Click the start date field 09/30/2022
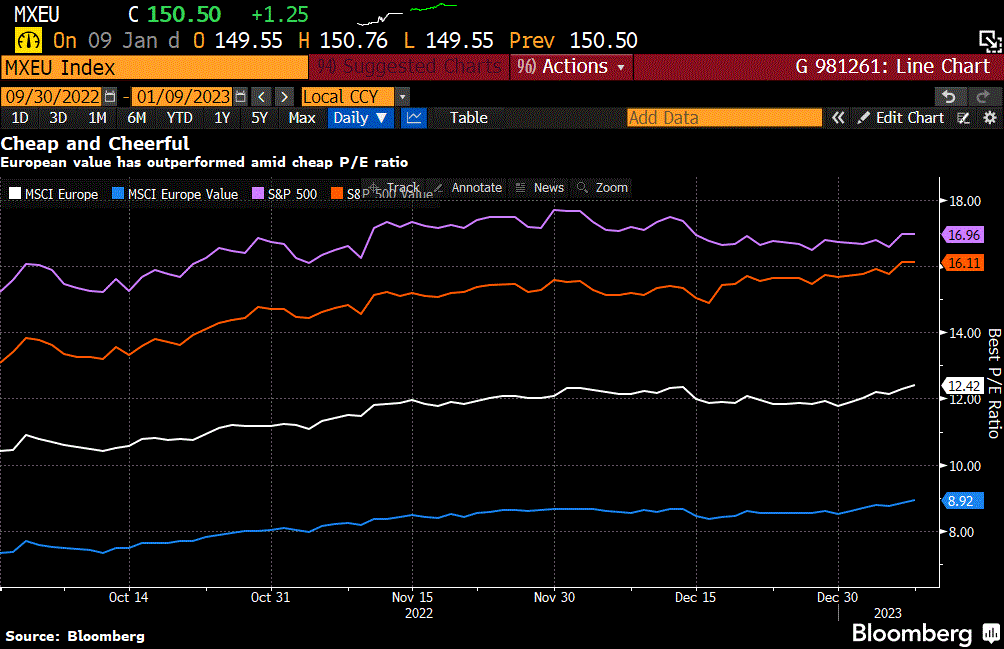The image size is (1004, 649). click(53, 97)
